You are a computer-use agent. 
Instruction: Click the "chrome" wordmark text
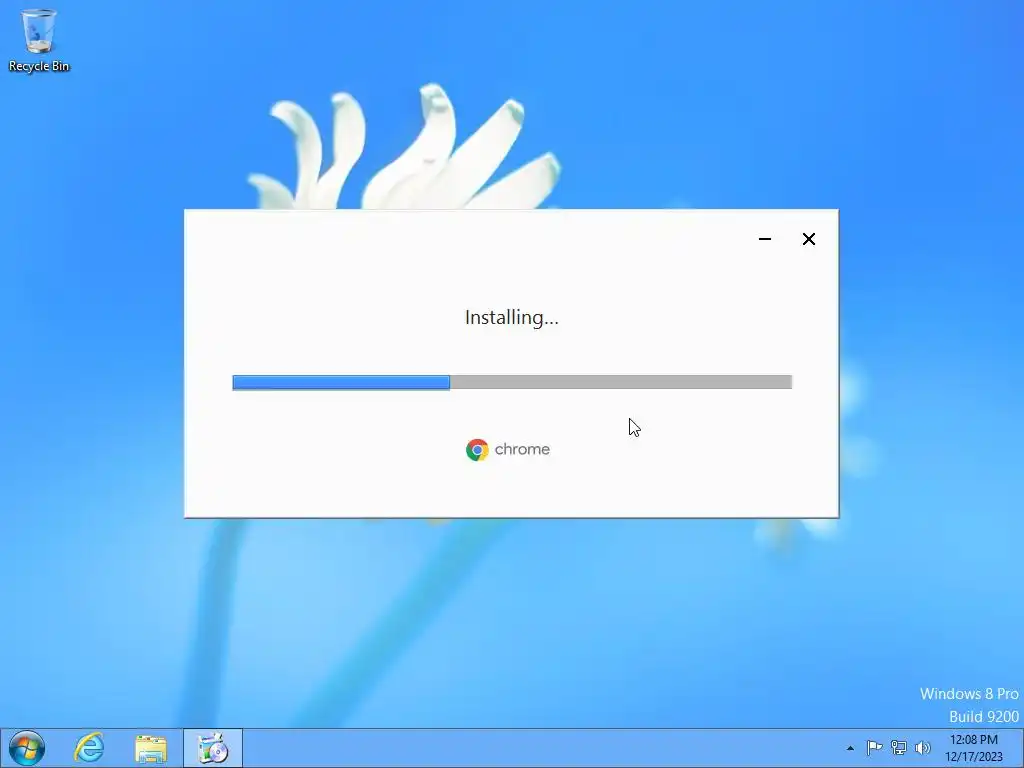pos(522,449)
